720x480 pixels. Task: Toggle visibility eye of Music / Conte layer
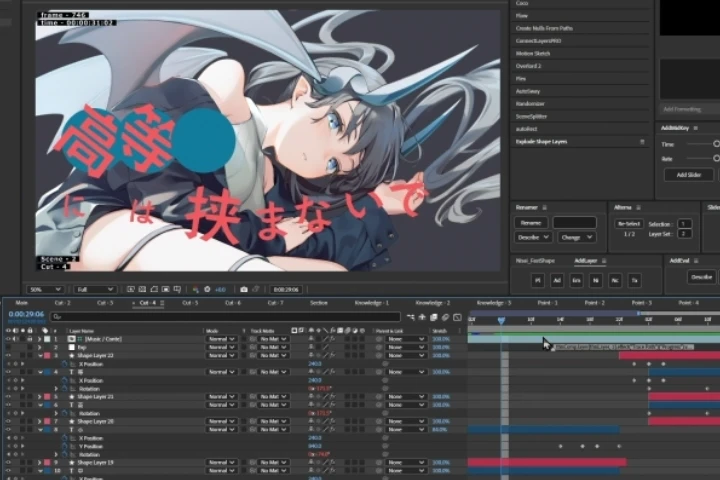(x=8, y=339)
